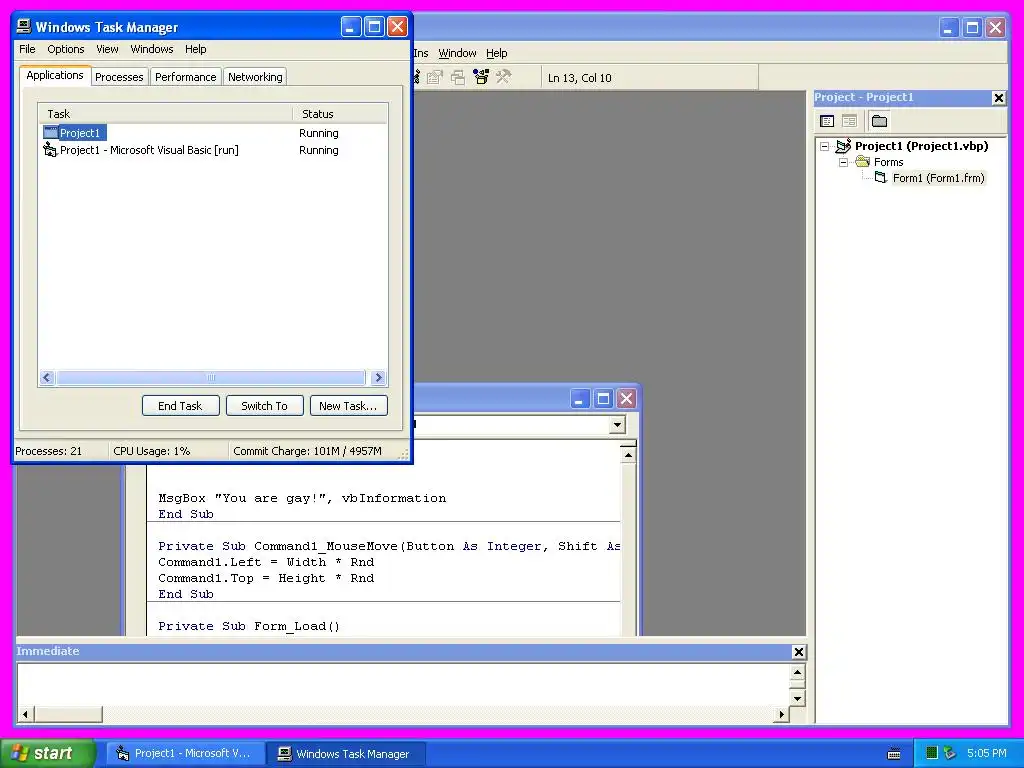Switch to the Processes tab
The width and height of the screenshot is (1024, 768).
coord(119,77)
